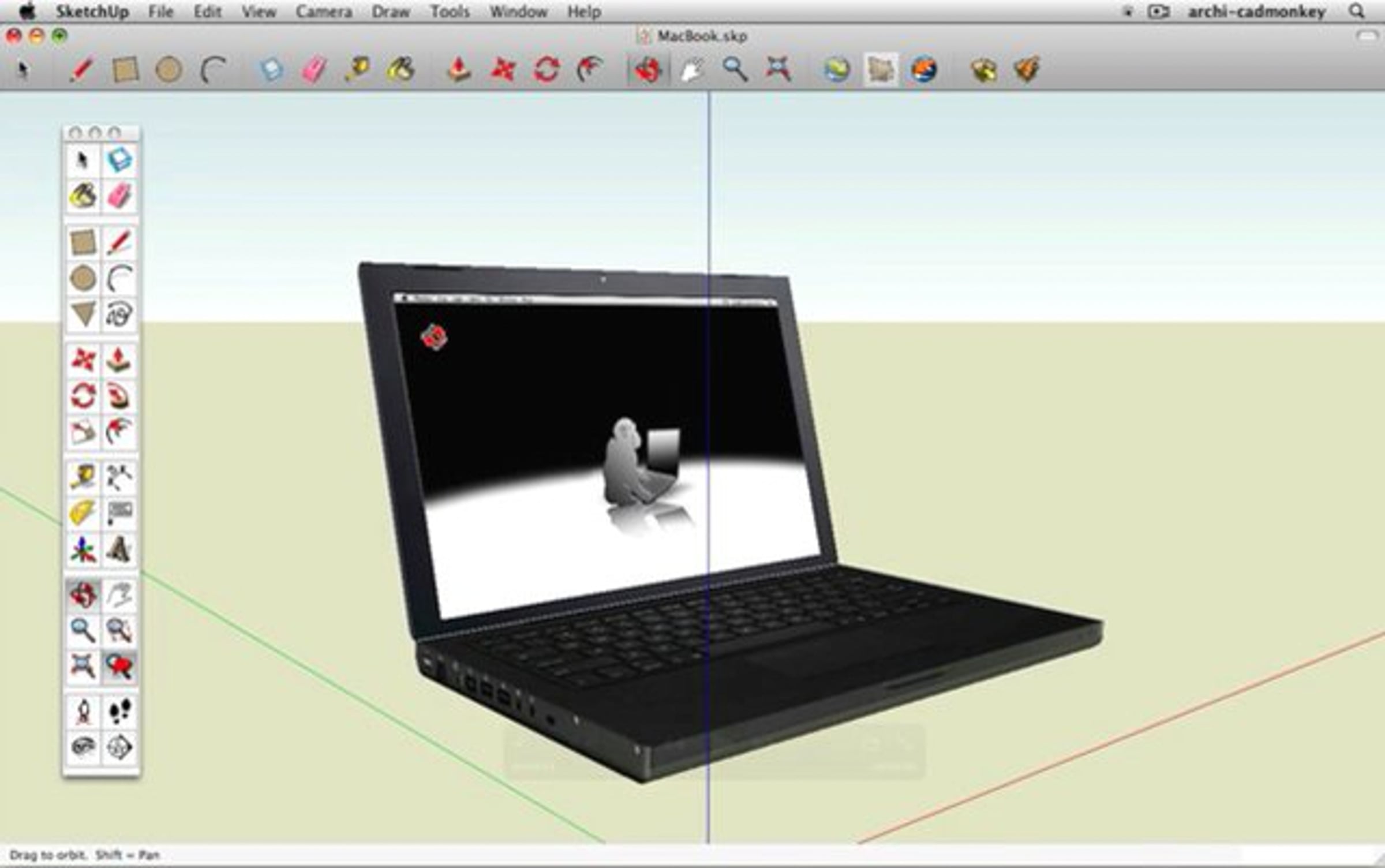Open the Camera menu
This screenshot has height=868, width=1385.
click(324, 12)
